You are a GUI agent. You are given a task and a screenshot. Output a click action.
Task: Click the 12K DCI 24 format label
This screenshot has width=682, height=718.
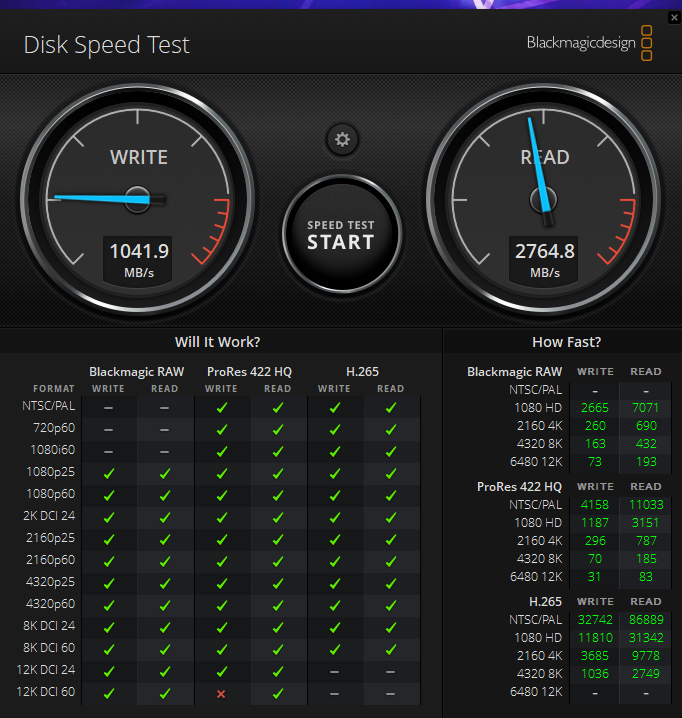46,669
